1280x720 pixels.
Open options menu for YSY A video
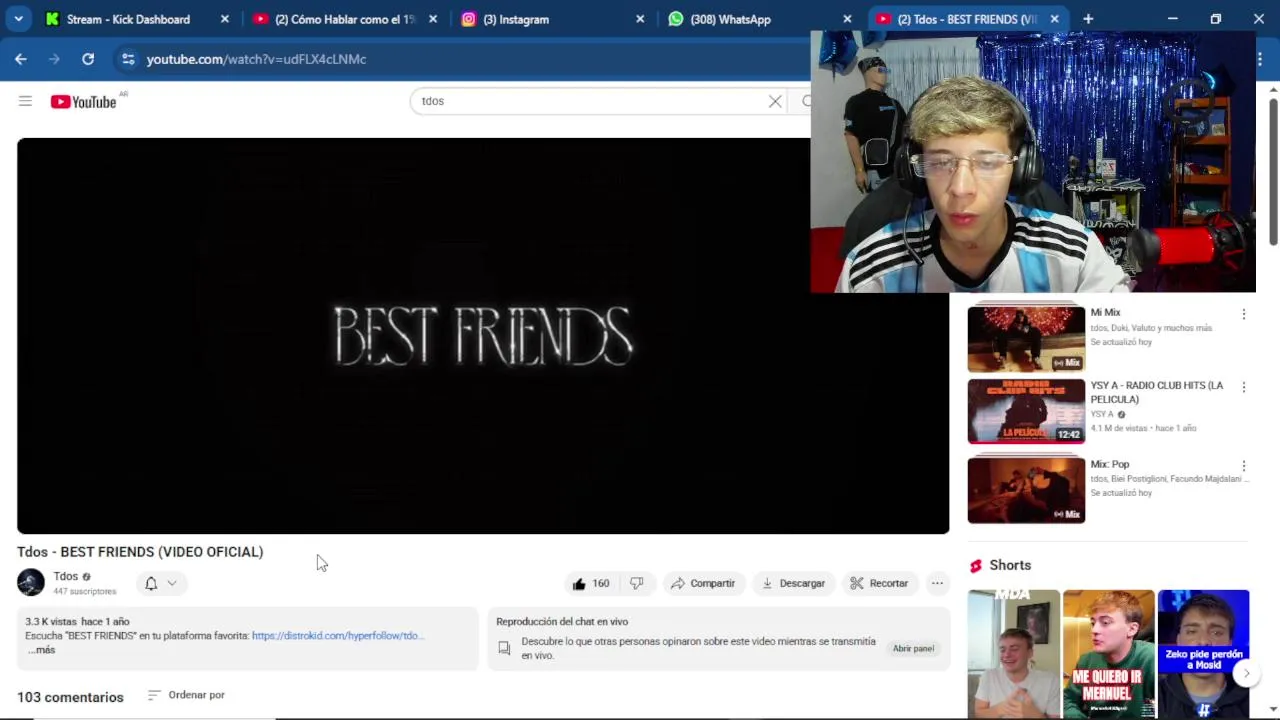pos(1243,387)
